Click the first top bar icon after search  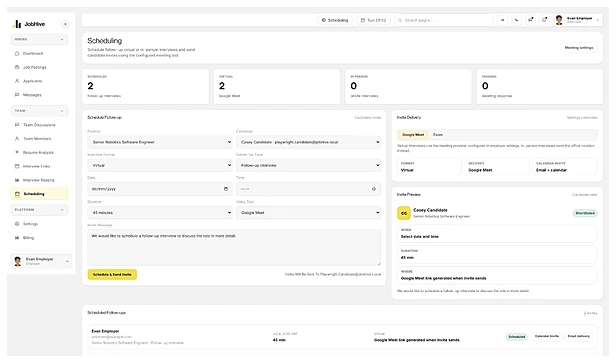tap(502, 20)
